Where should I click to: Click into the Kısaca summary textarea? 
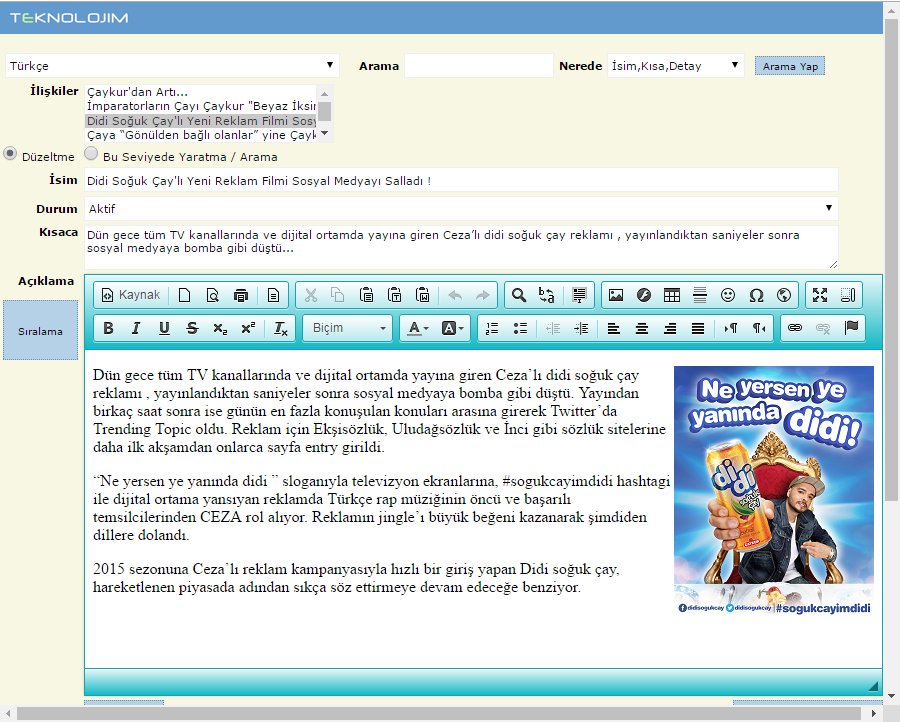[x=461, y=247]
